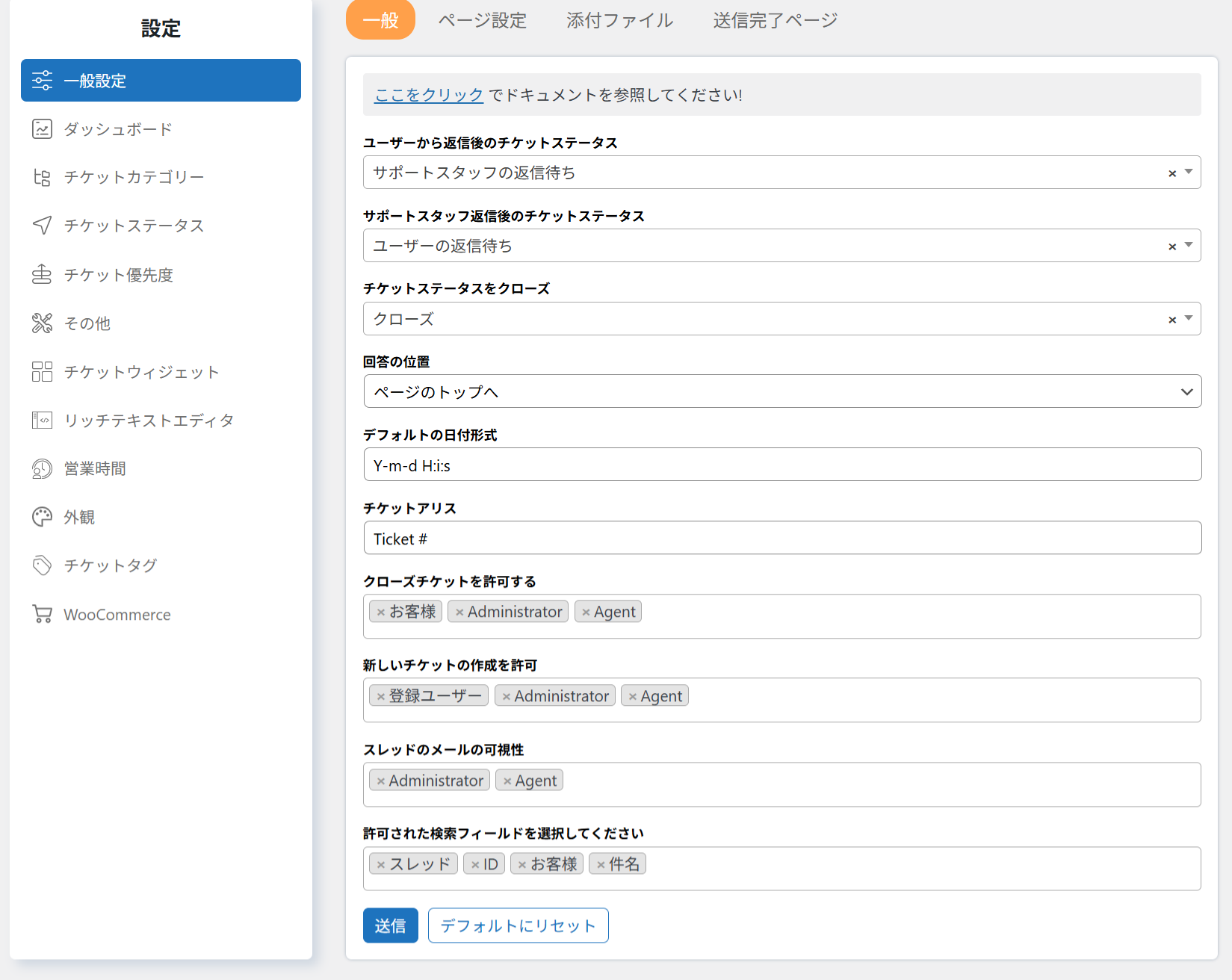Switch to the ページ設定 tab
The width and height of the screenshot is (1232, 980).
click(x=482, y=20)
